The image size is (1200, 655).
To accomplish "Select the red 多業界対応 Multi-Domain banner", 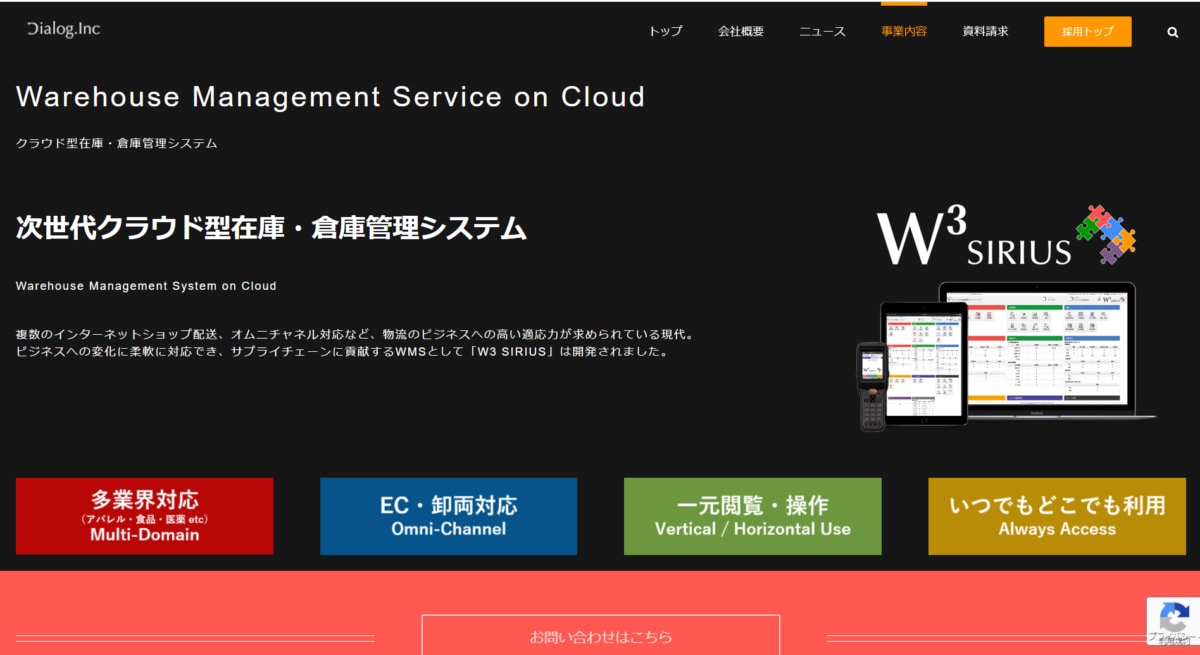I will (144, 516).
